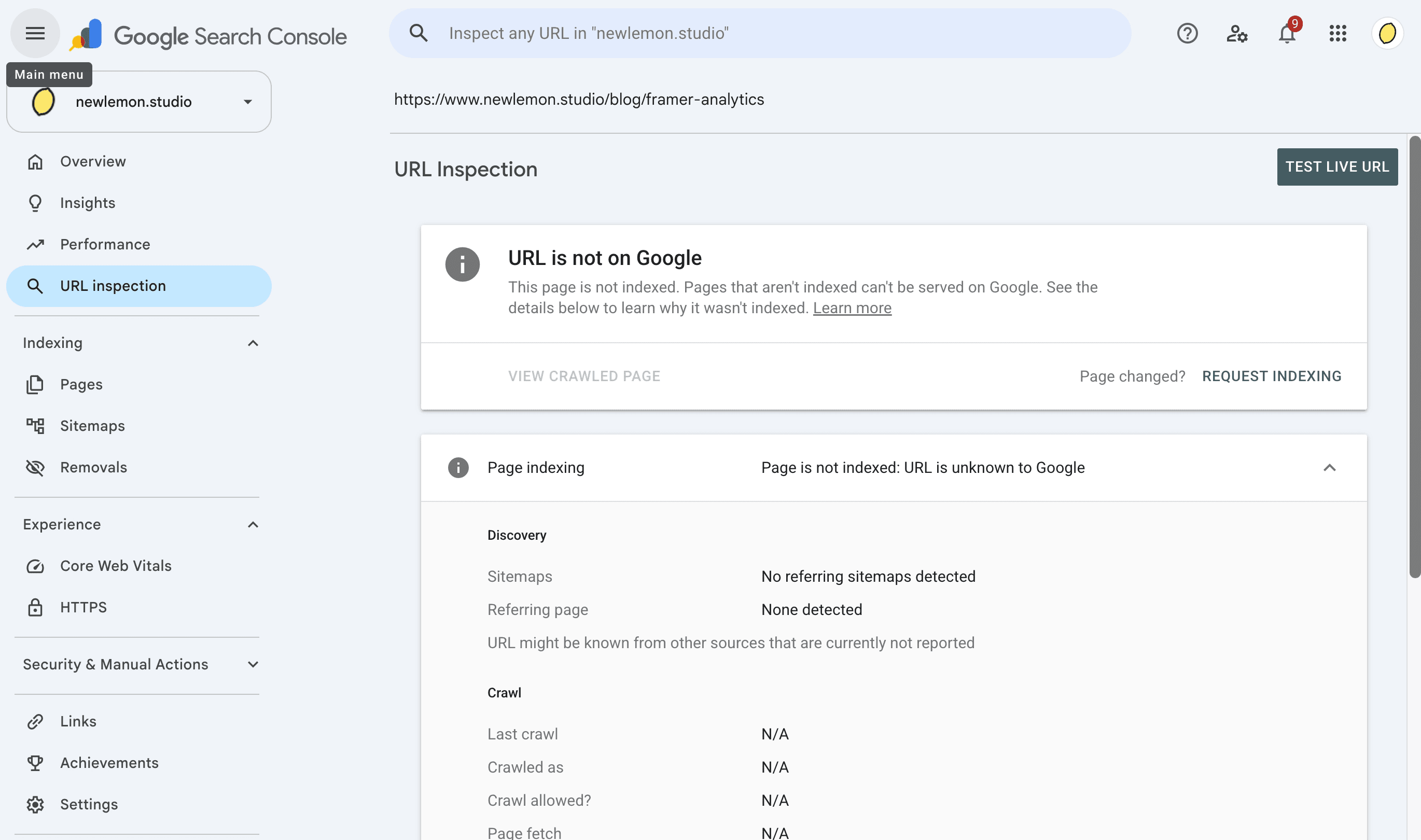Click the inspected framer-analytics URL text

pos(579,100)
